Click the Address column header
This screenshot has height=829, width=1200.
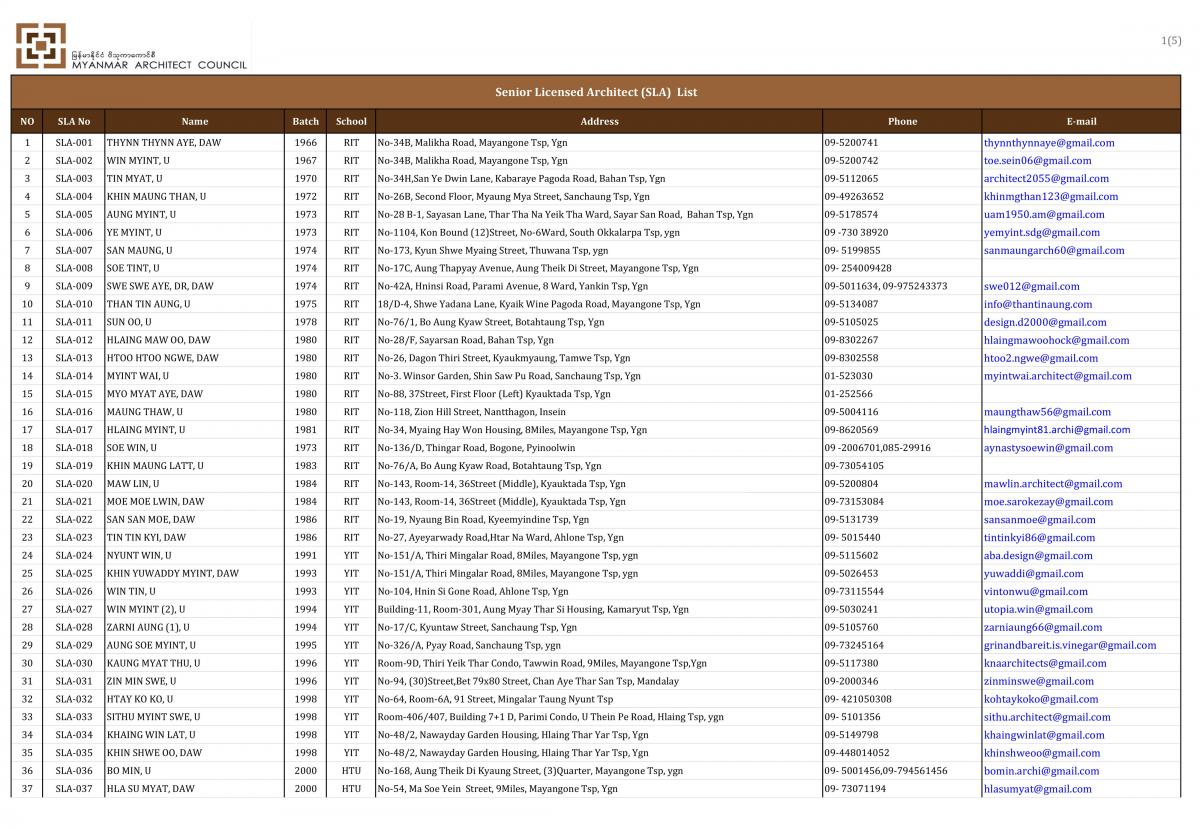coord(599,122)
